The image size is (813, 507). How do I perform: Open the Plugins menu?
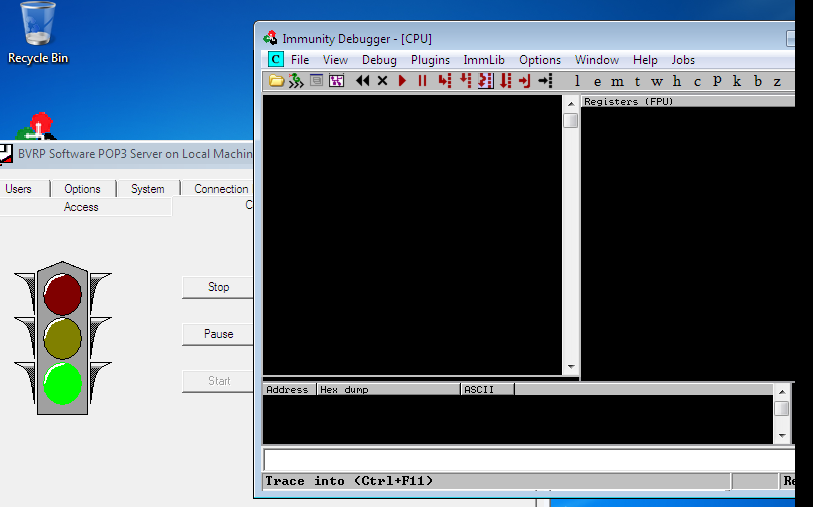click(x=430, y=60)
